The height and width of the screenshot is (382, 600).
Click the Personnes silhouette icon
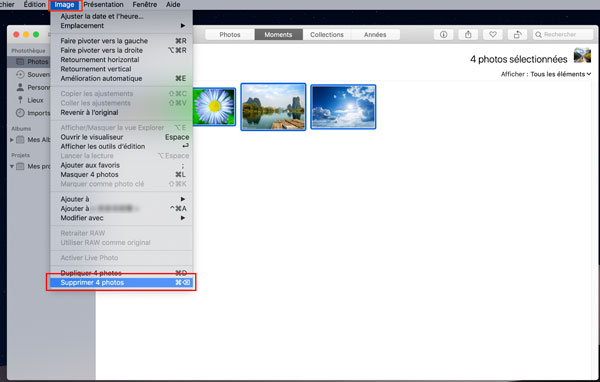tap(20, 87)
